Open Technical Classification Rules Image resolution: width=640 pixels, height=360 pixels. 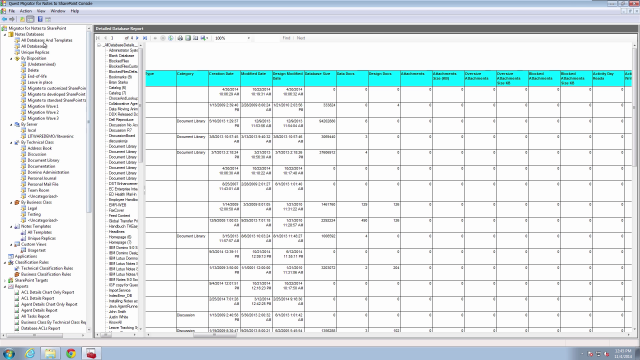[47, 269]
